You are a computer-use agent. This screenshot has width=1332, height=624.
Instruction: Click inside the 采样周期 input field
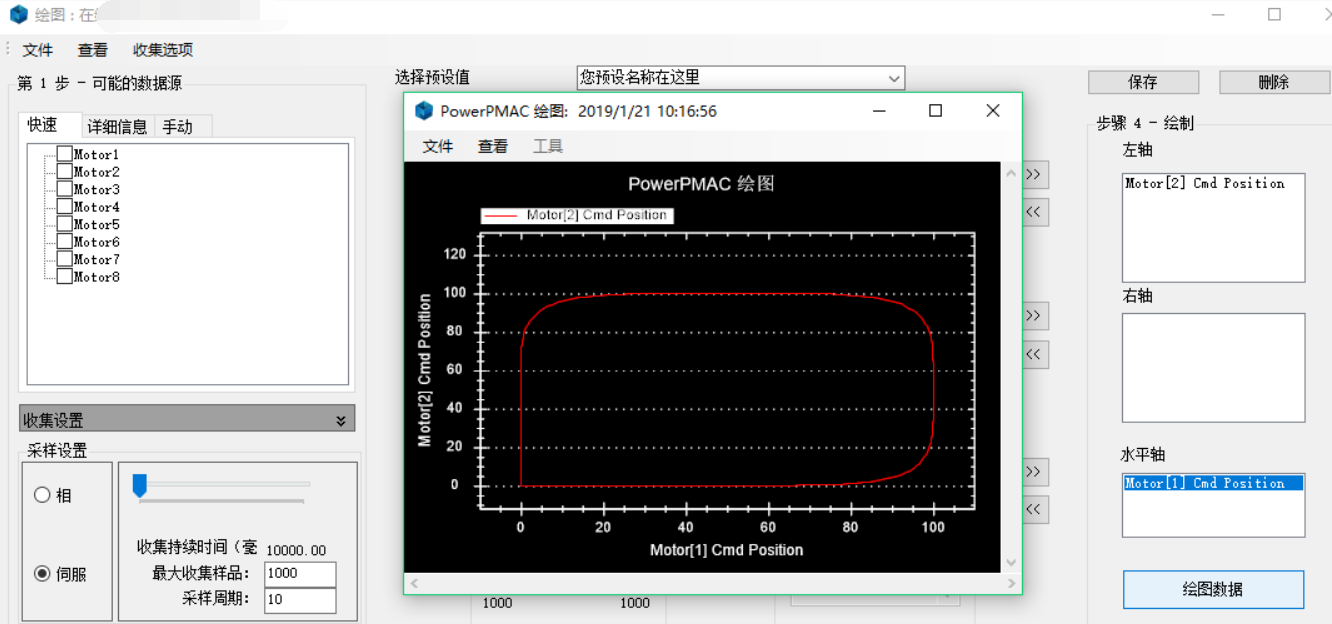coord(299,600)
